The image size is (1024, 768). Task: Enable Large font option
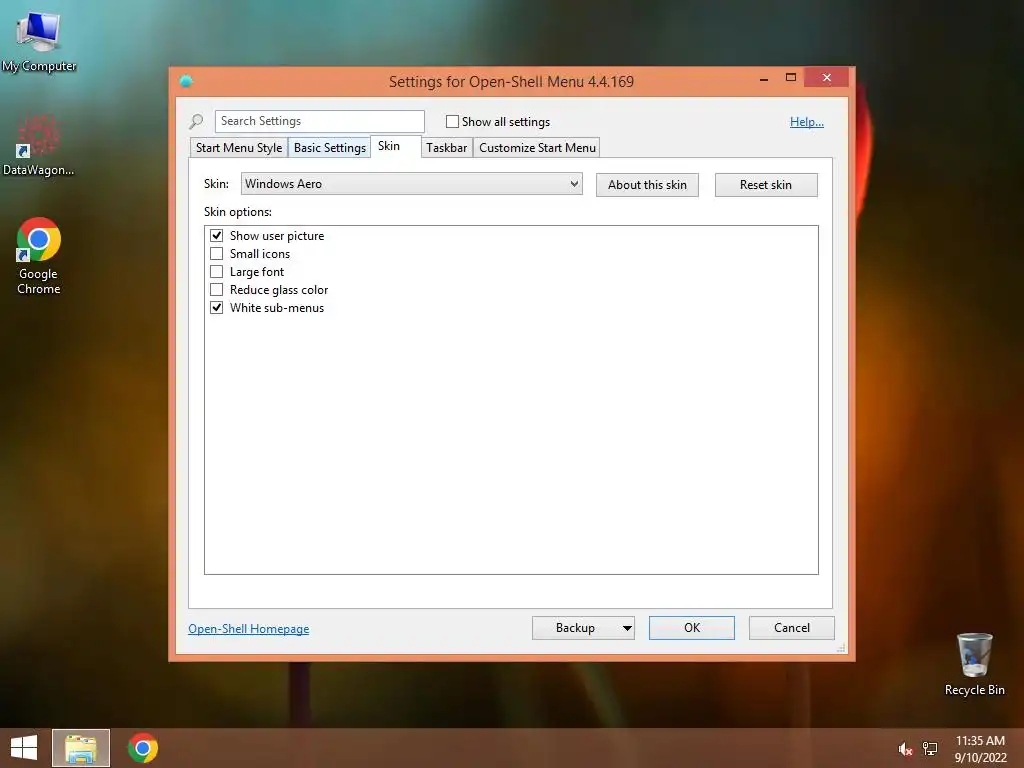217,272
